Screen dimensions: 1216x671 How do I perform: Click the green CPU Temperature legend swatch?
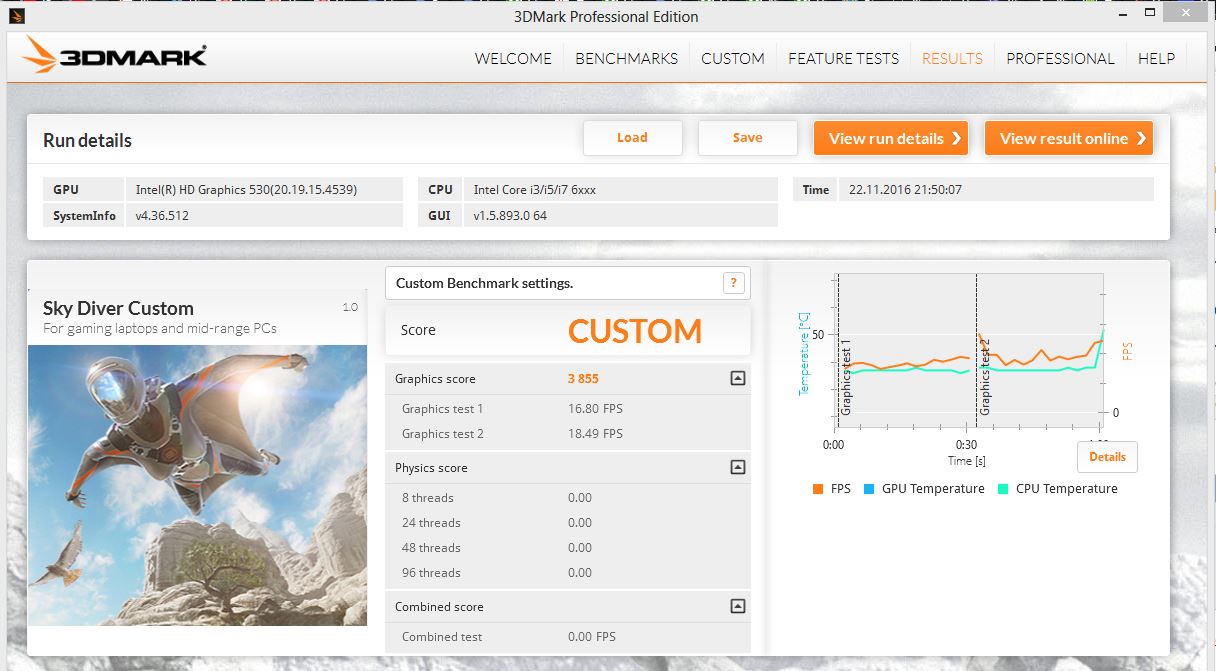(x=1003, y=489)
